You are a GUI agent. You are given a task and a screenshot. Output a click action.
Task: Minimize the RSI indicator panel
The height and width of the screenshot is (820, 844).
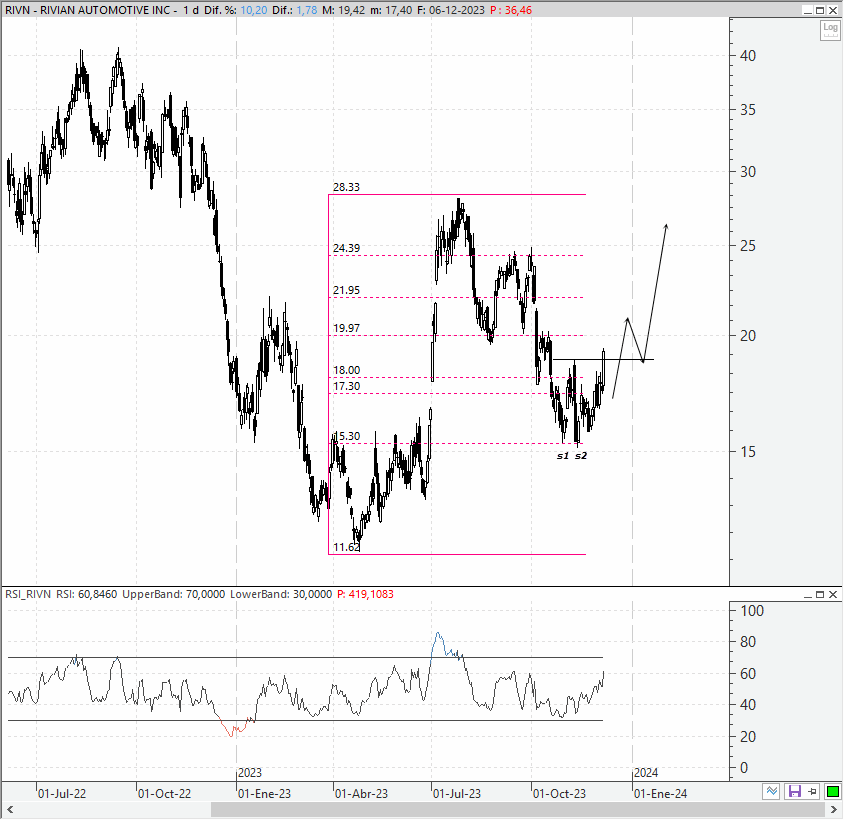click(807, 594)
